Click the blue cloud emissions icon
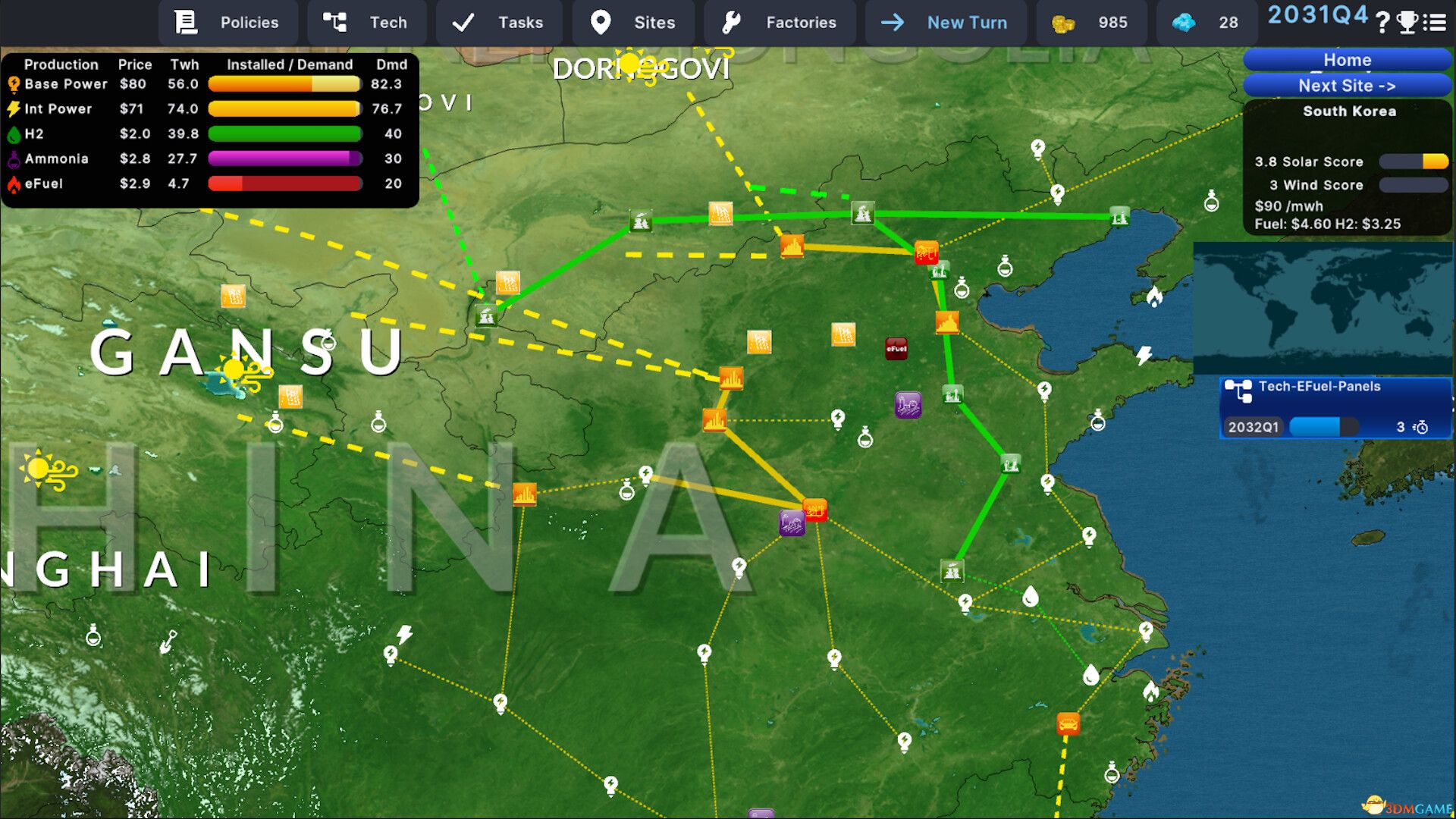Image resolution: width=1456 pixels, height=819 pixels. pyautogui.click(x=1183, y=23)
